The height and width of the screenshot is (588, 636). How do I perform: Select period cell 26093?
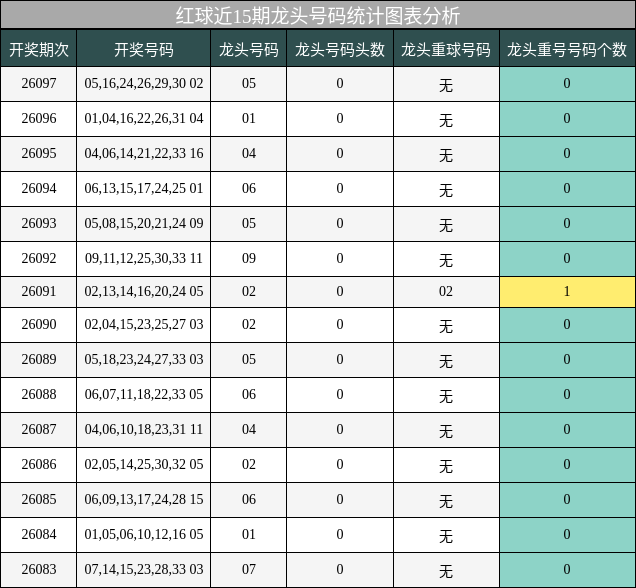[x=39, y=223]
